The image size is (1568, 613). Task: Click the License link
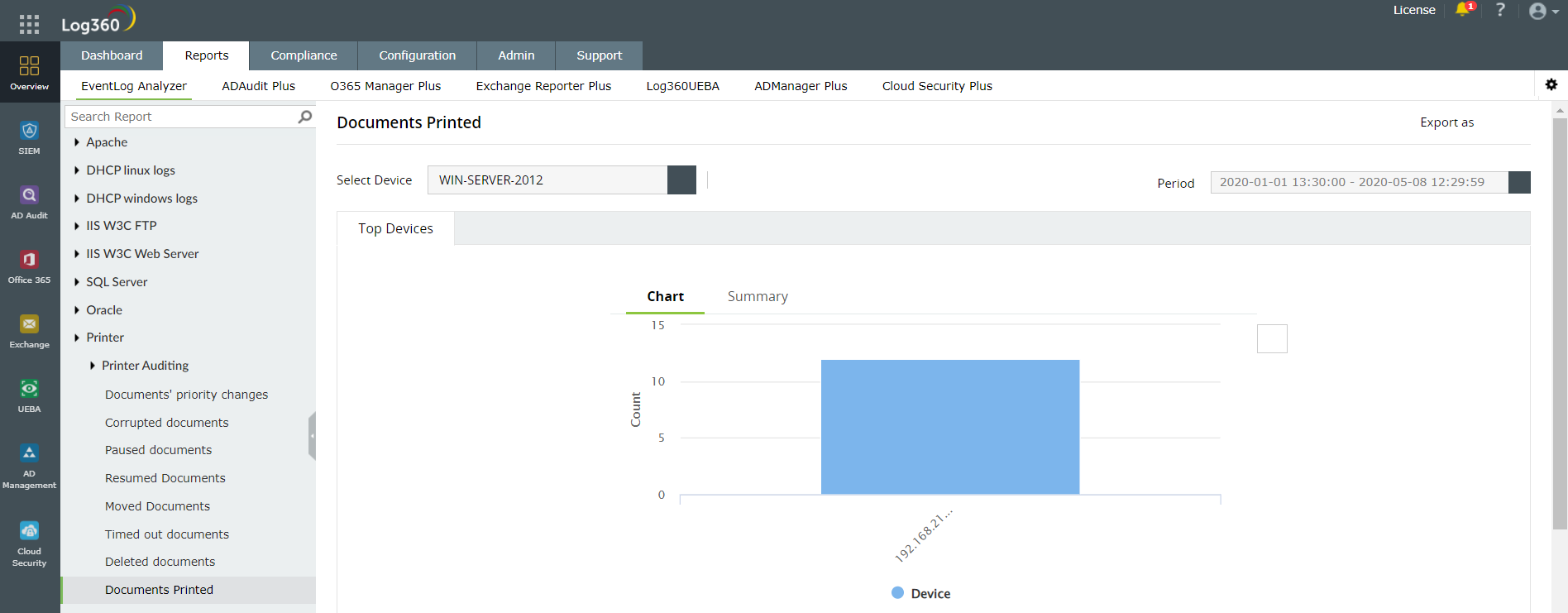[x=1414, y=10]
